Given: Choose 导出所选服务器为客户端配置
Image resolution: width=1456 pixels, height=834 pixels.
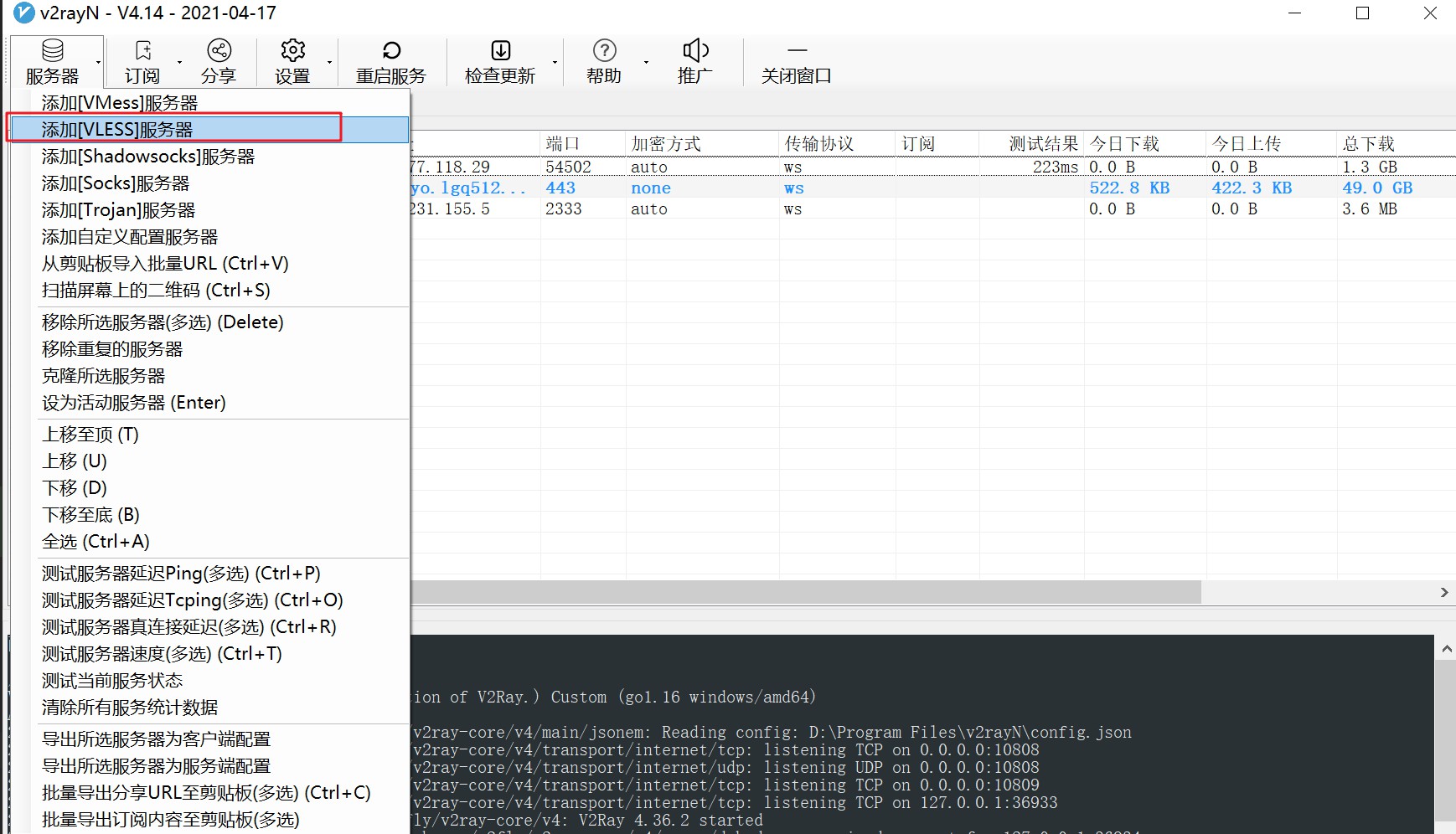Looking at the screenshot, I should pos(208,739).
